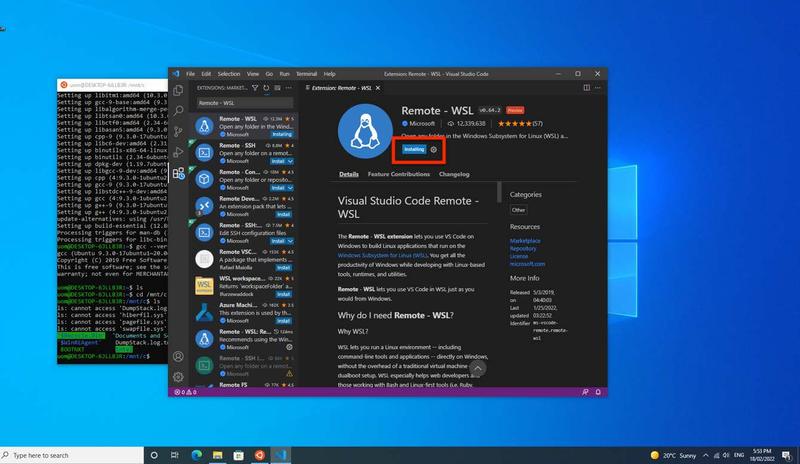Install the WSL workspace... extension
800x464 pixels.
tap(284, 294)
